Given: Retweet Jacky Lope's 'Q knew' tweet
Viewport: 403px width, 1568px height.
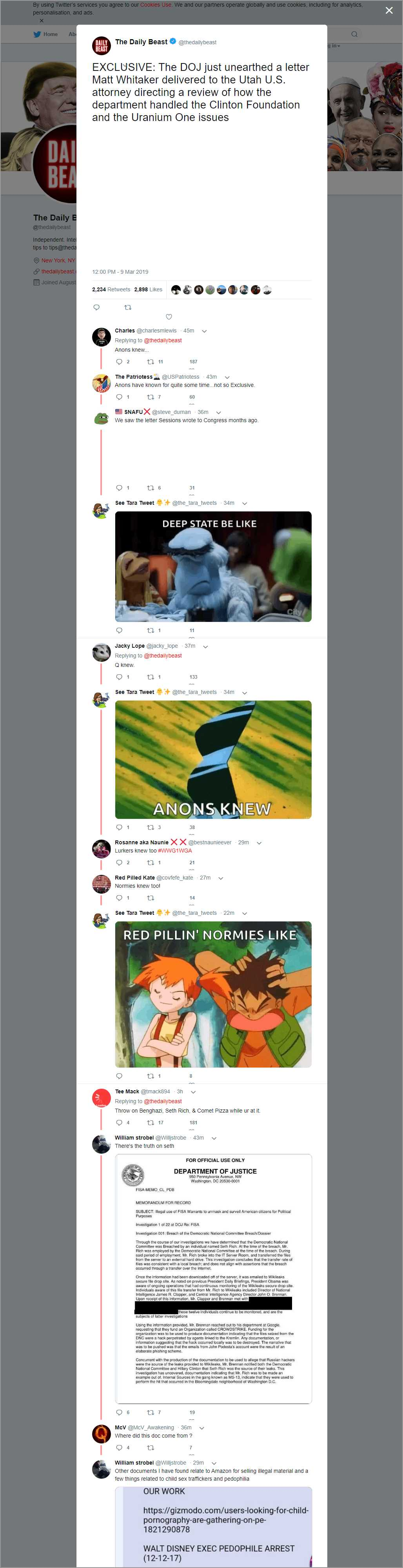Looking at the screenshot, I should (151, 677).
